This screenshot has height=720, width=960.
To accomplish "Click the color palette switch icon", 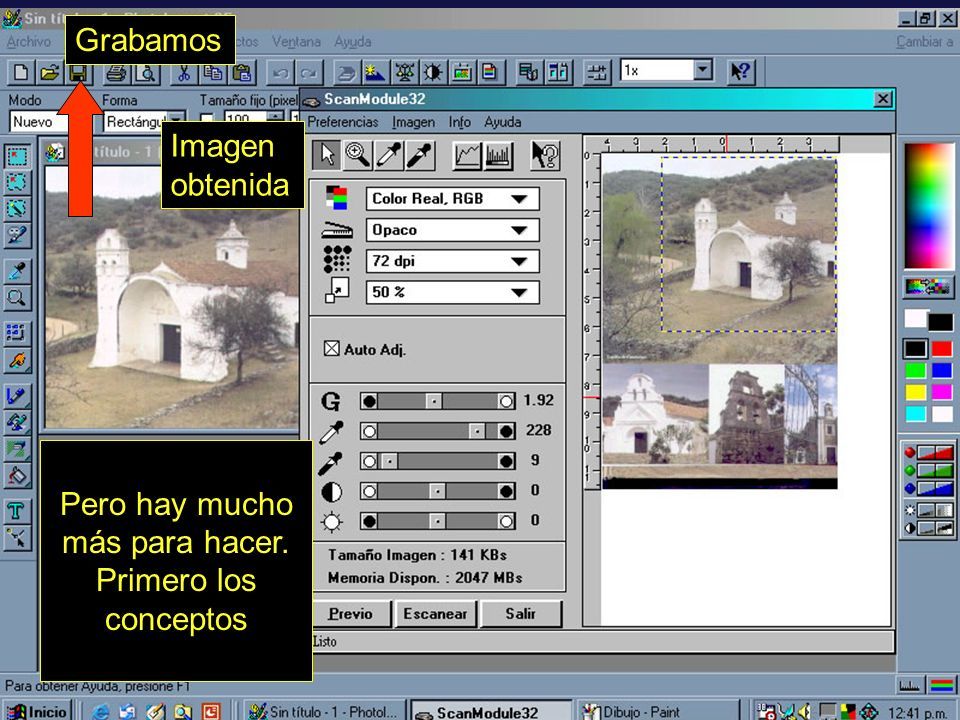I will tap(929, 285).
